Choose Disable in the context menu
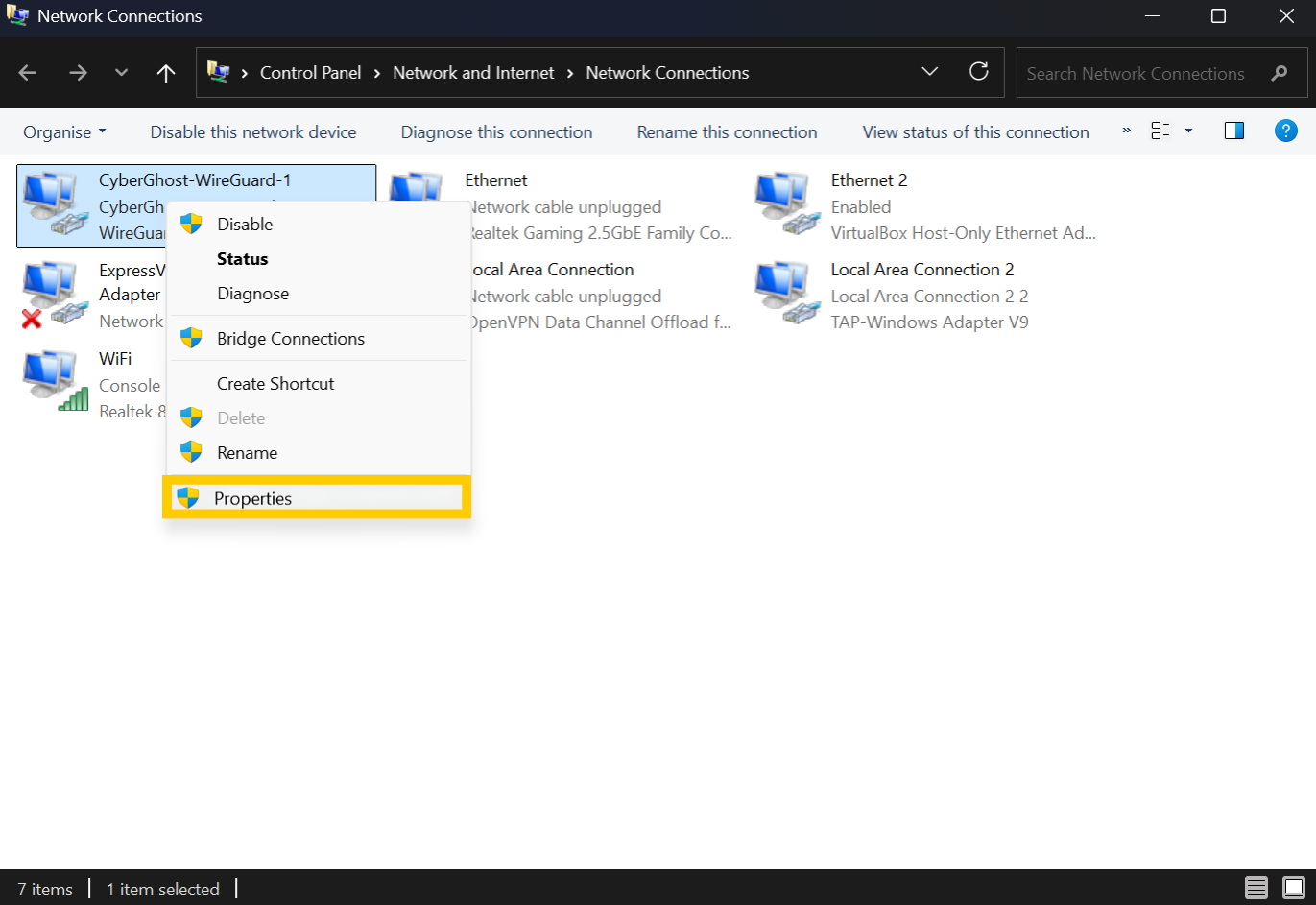Image resolution: width=1316 pixels, height=905 pixels. click(321, 225)
